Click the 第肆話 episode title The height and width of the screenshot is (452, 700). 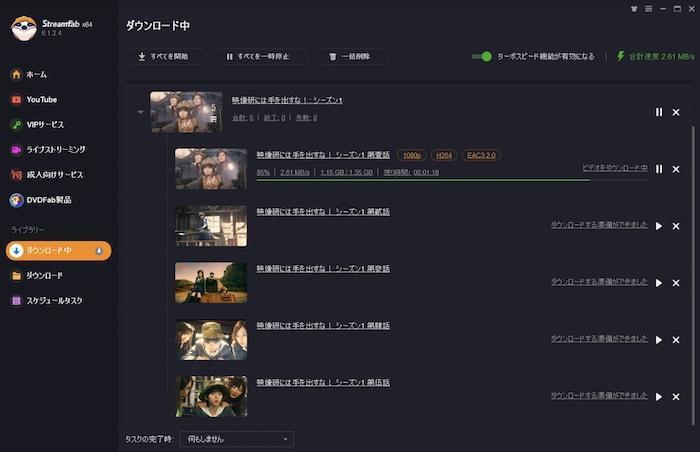point(323,326)
